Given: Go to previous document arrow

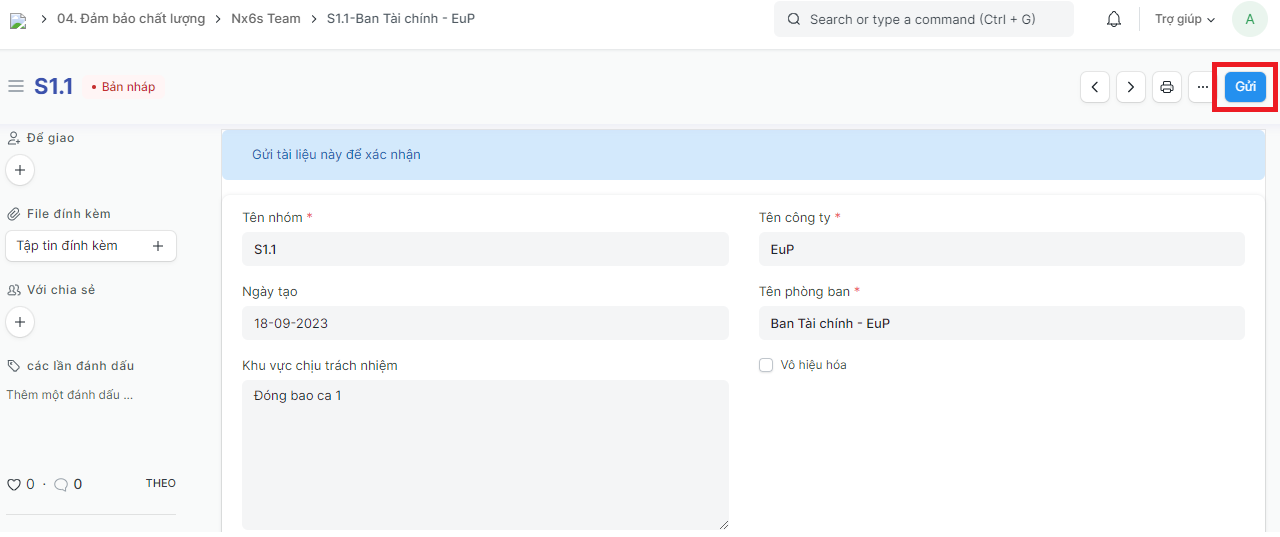Looking at the screenshot, I should click(x=1095, y=87).
